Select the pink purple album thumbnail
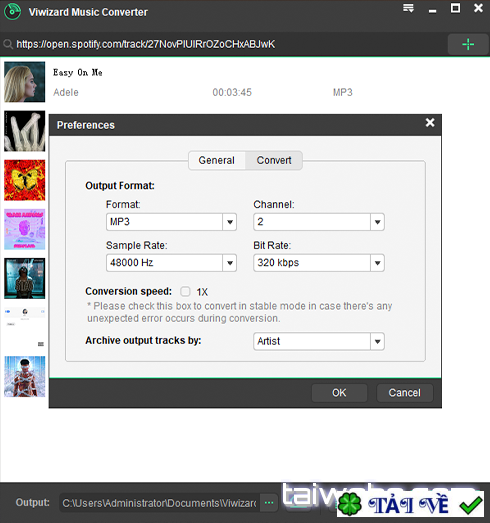Screen dimensions: 490x523 pyautogui.click(x=24, y=229)
